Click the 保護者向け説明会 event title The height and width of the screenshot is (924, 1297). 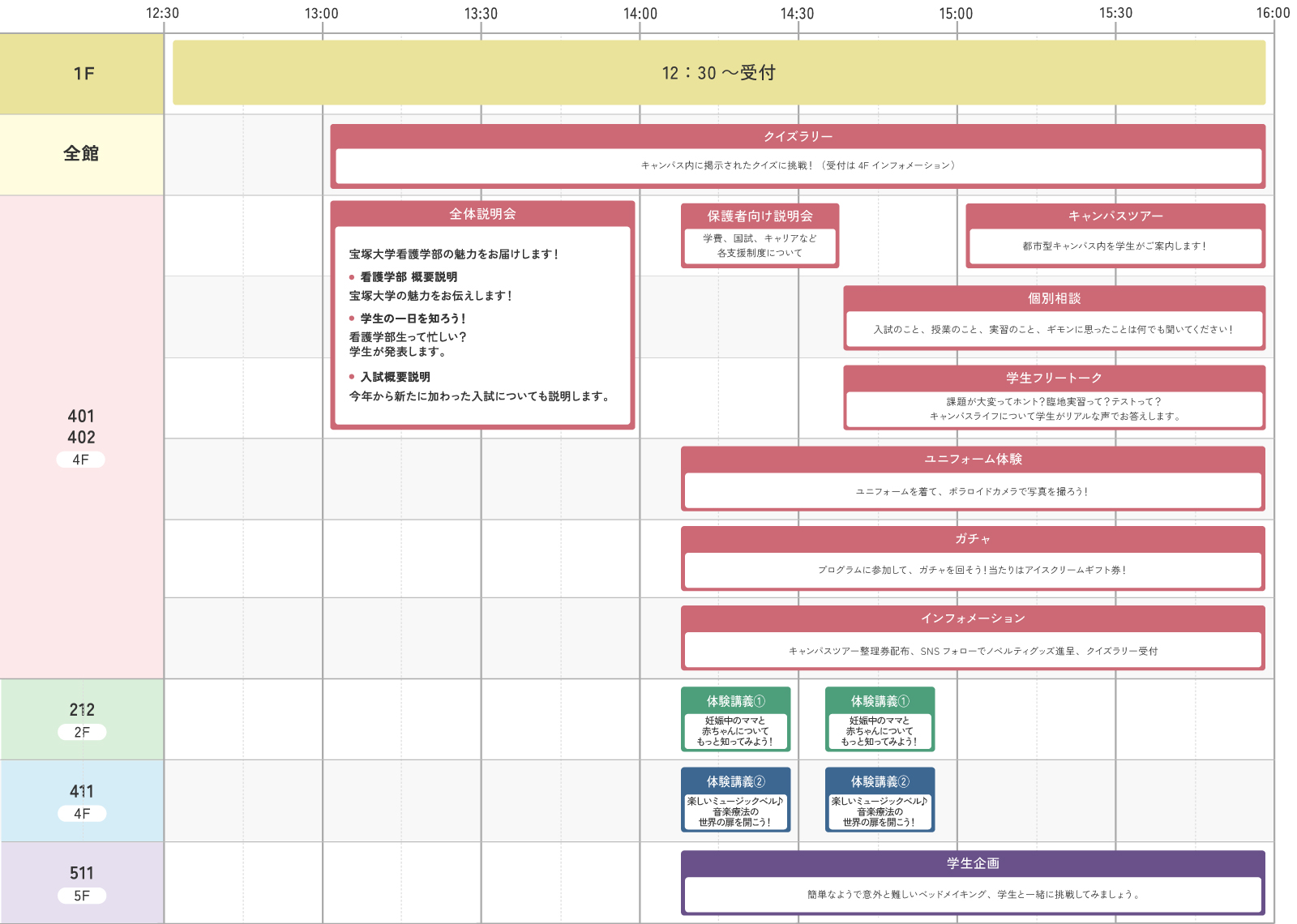point(760,216)
